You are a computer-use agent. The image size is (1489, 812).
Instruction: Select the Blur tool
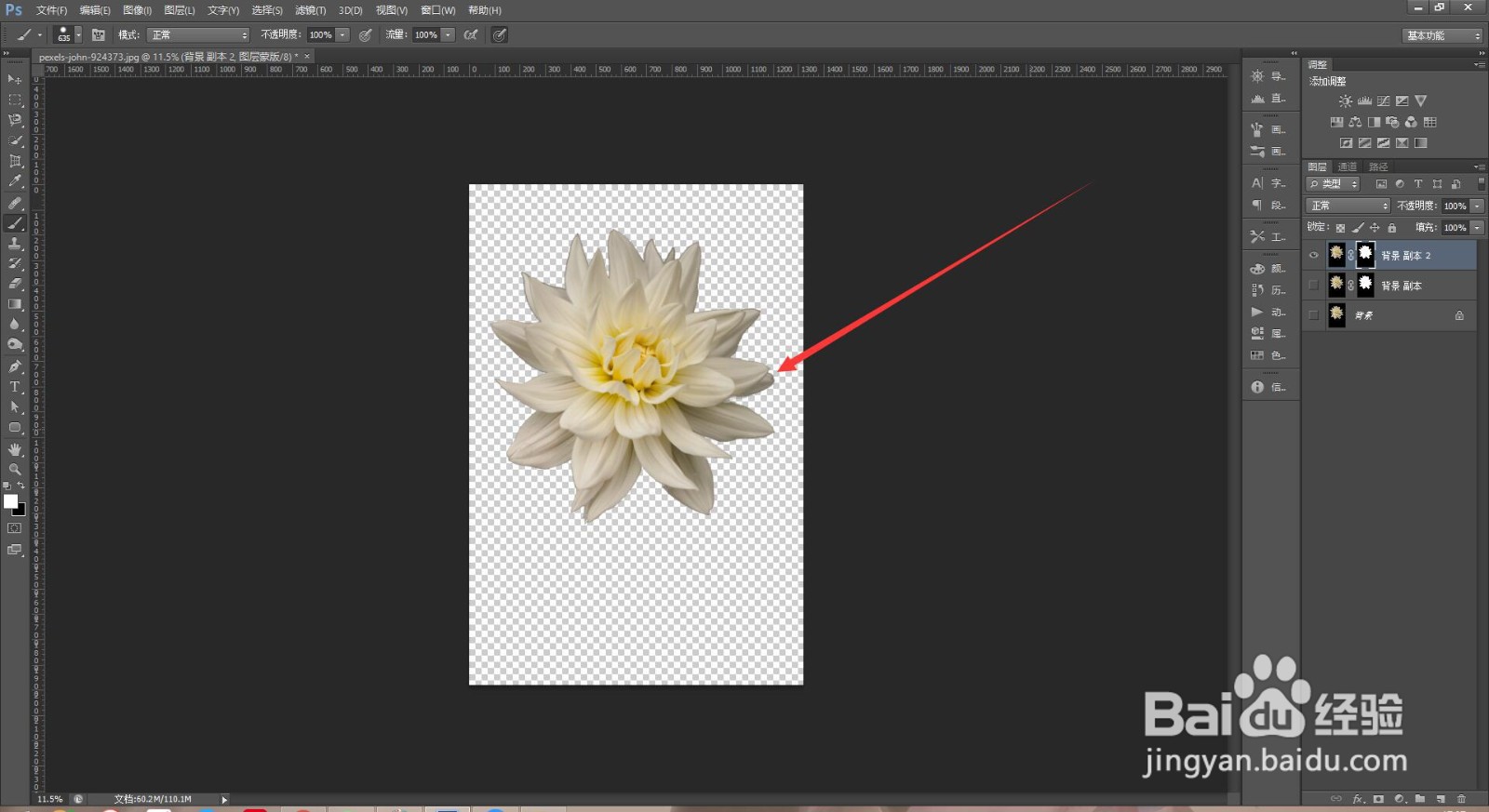(15, 325)
